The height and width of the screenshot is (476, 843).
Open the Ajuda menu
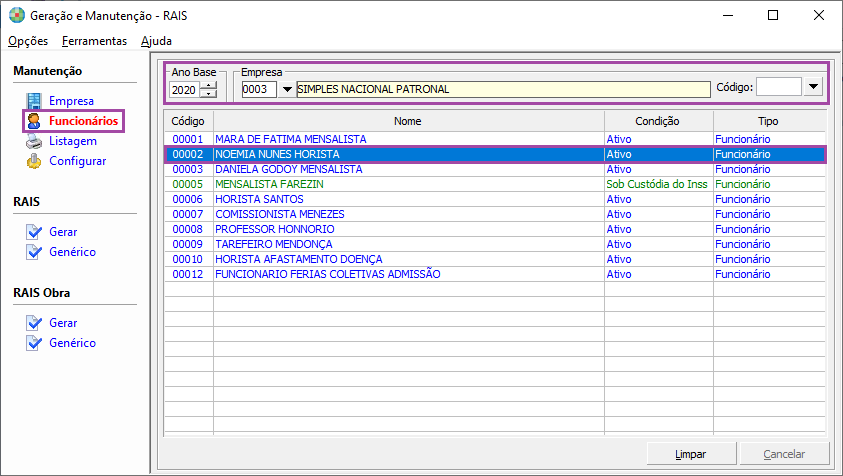pyautogui.click(x=156, y=41)
